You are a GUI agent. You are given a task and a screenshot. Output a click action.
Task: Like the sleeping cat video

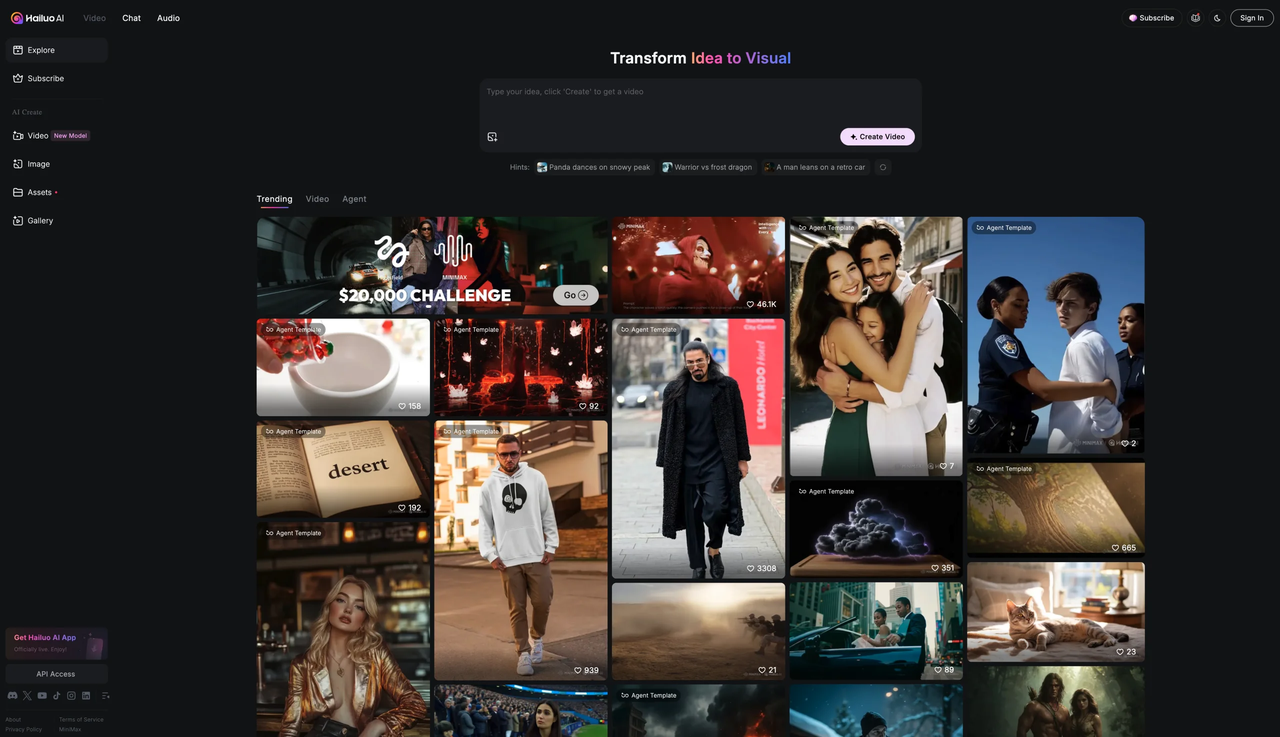coord(1121,652)
